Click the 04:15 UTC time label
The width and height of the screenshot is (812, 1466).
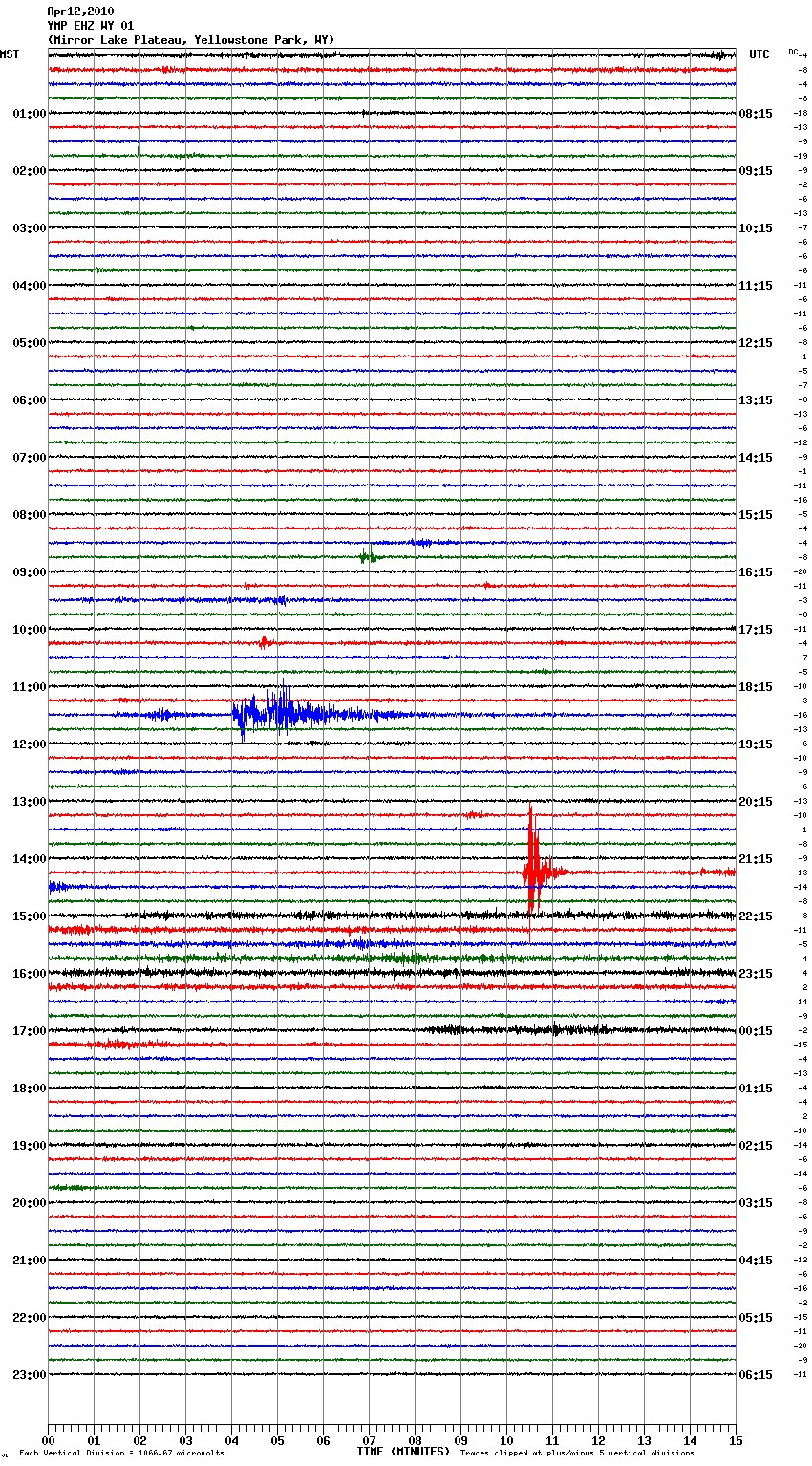[756, 1261]
